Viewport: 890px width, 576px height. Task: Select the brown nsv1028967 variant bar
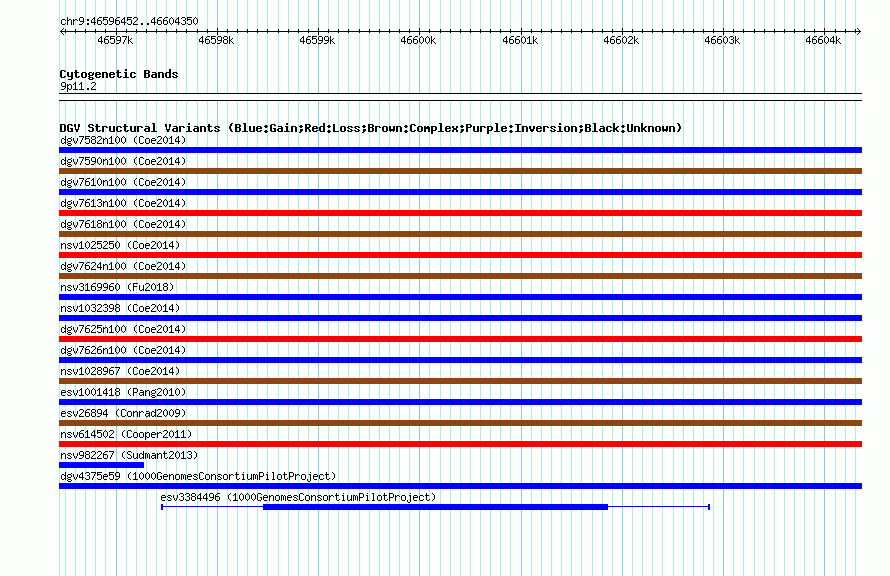coord(460,381)
